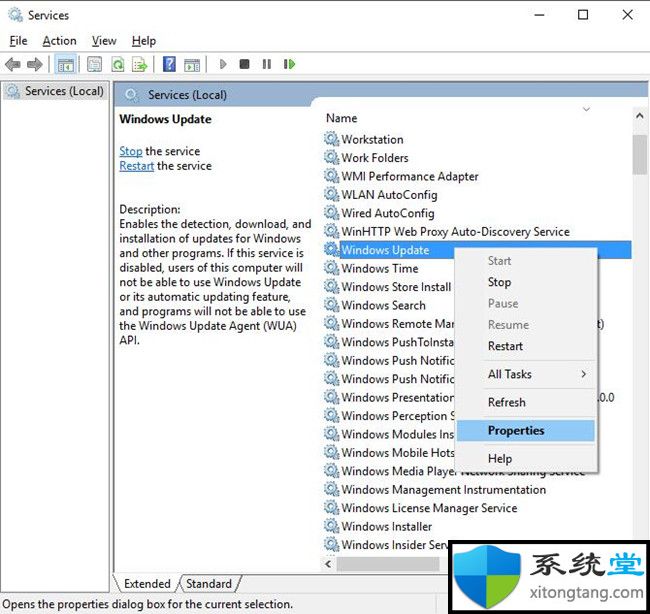Click gear icon beside Windows Installer
The height and width of the screenshot is (614, 650).
tap(331, 526)
